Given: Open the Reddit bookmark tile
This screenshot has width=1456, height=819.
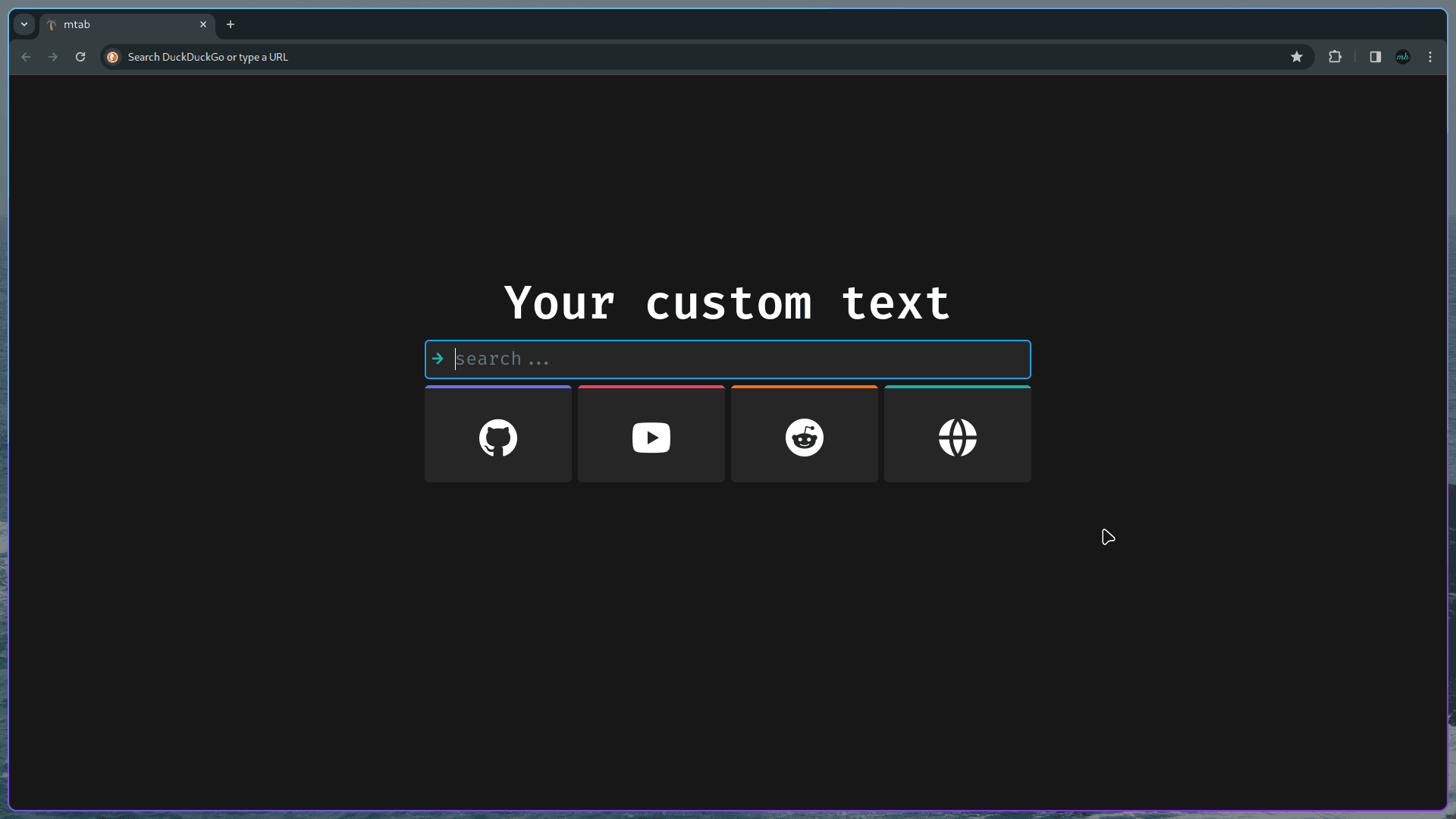Looking at the screenshot, I should (804, 435).
